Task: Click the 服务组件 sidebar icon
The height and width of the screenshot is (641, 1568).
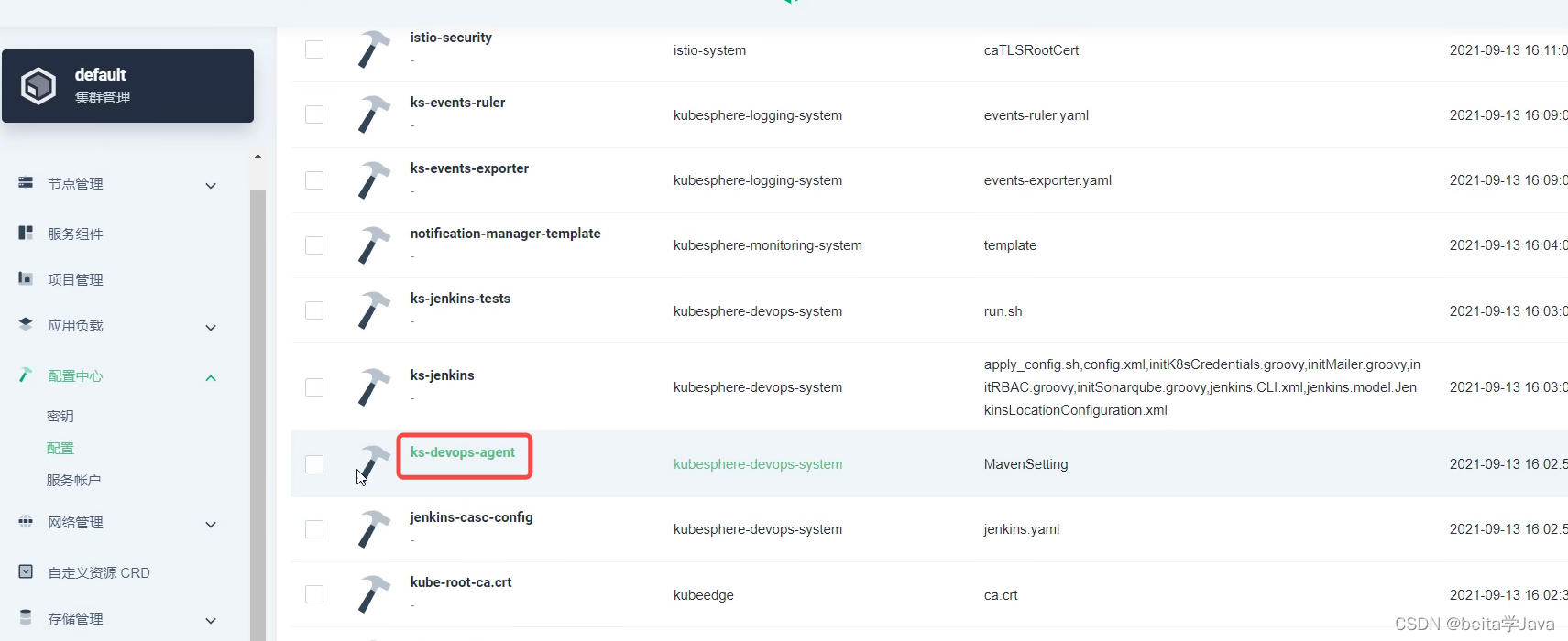Action: coord(26,233)
